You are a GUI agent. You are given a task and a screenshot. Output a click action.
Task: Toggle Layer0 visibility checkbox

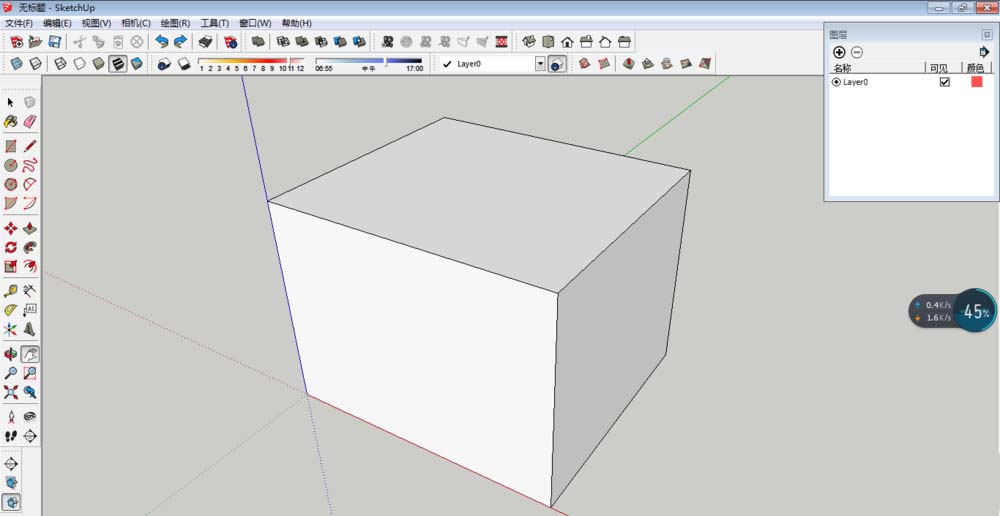click(945, 82)
